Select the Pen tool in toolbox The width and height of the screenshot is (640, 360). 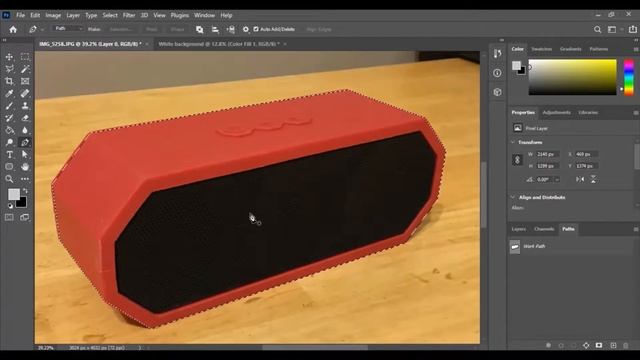point(25,142)
